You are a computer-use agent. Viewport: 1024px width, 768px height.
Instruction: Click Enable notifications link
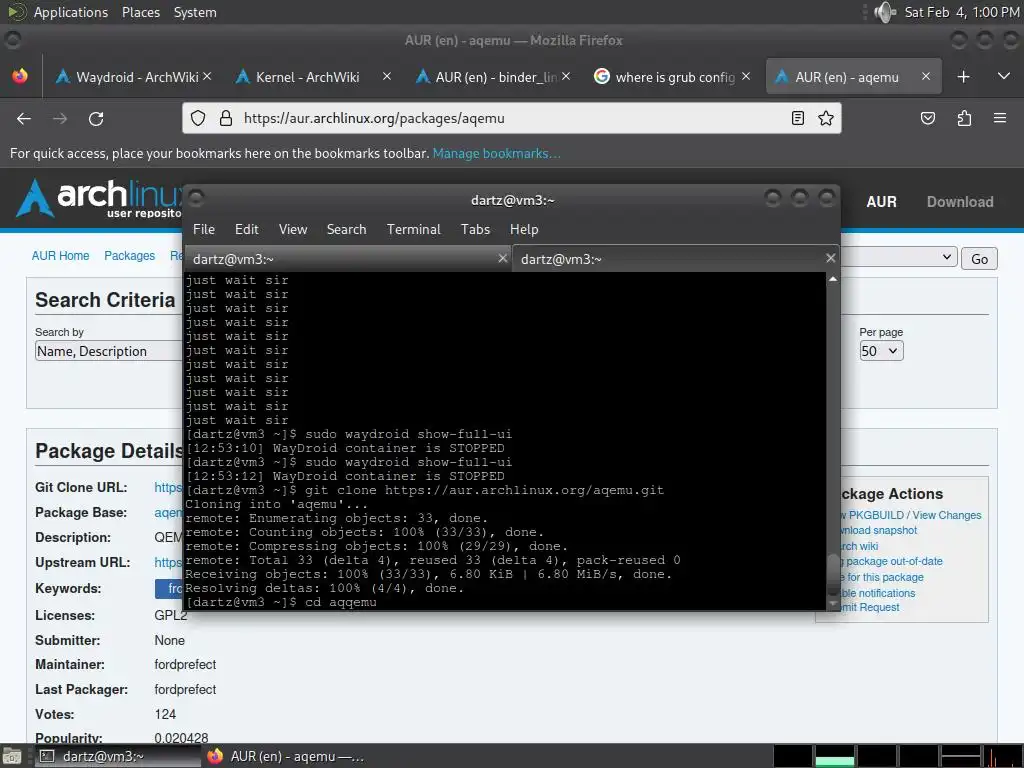[x=877, y=593]
